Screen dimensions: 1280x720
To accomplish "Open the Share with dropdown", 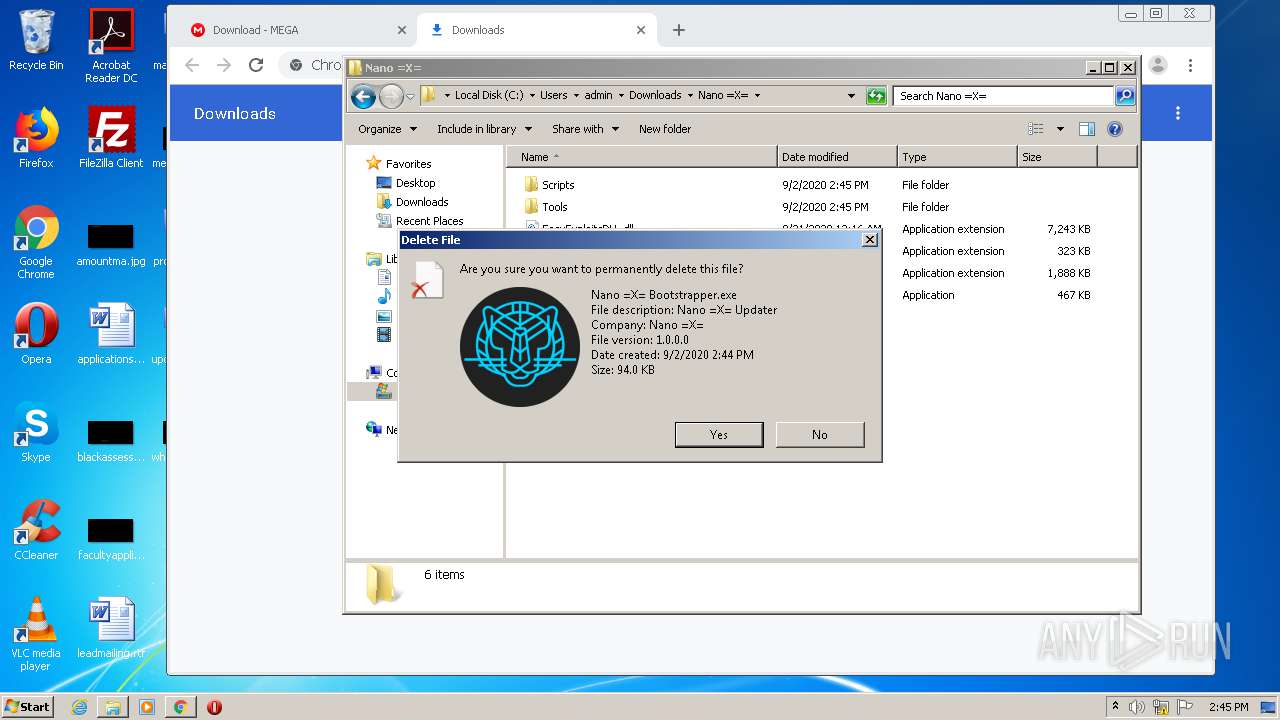I will pyautogui.click(x=585, y=129).
